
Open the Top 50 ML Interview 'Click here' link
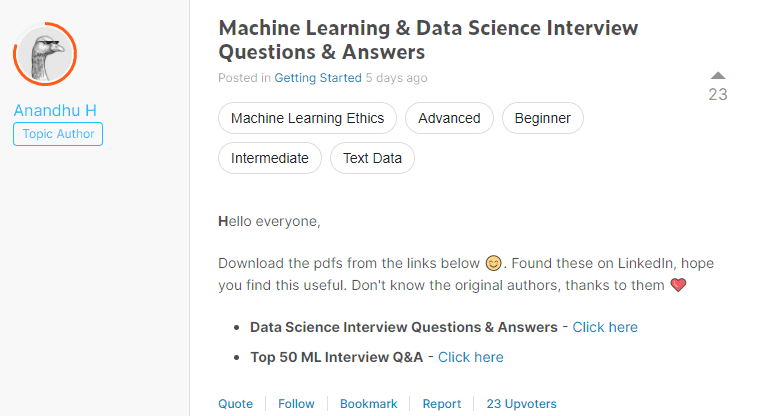[470, 357]
